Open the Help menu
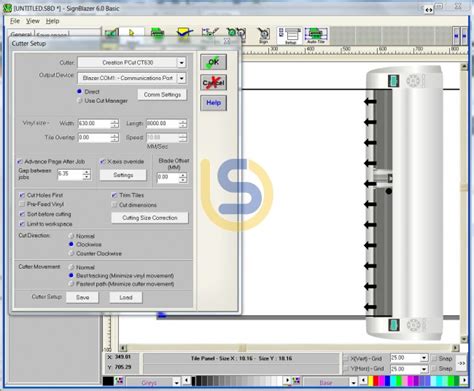This screenshot has width=474, height=391. tap(52, 21)
